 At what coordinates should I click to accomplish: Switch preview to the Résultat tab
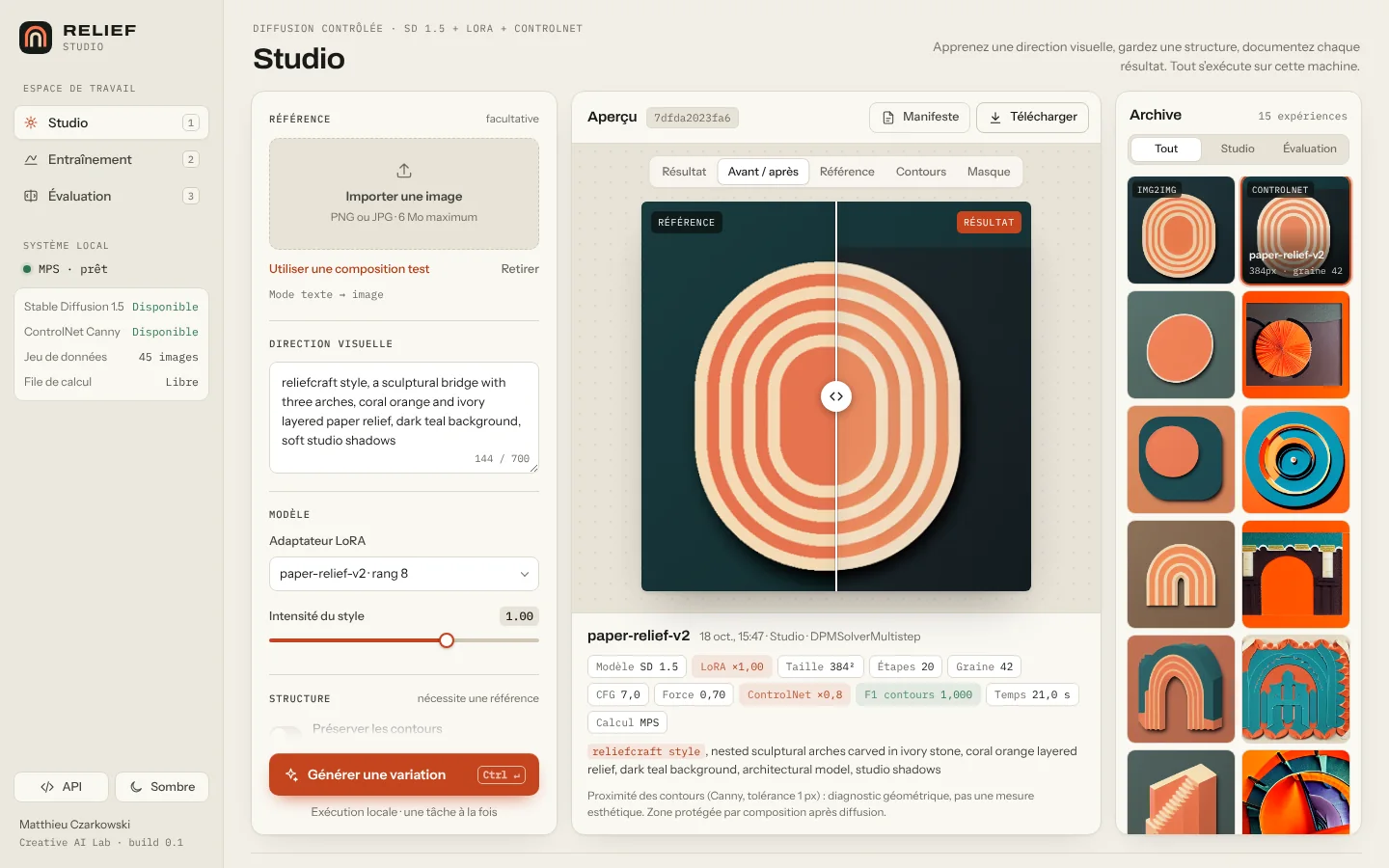tap(684, 172)
